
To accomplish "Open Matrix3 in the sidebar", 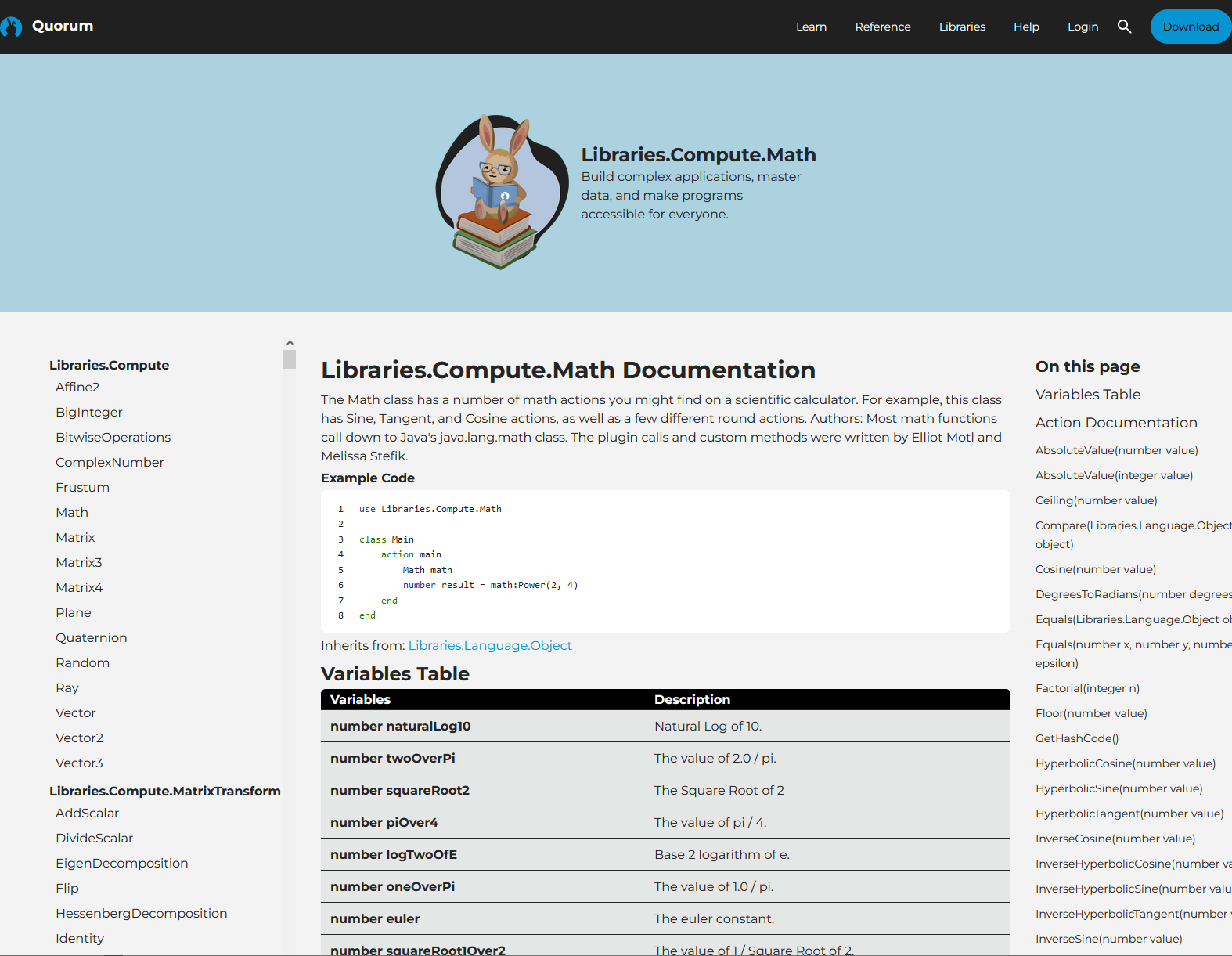I will 79,562.
